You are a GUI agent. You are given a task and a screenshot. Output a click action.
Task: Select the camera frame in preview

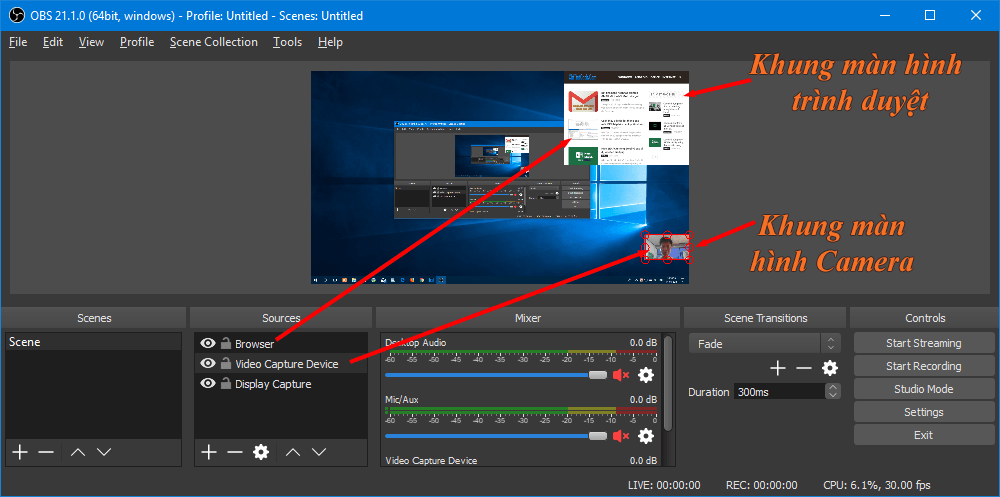(667, 247)
